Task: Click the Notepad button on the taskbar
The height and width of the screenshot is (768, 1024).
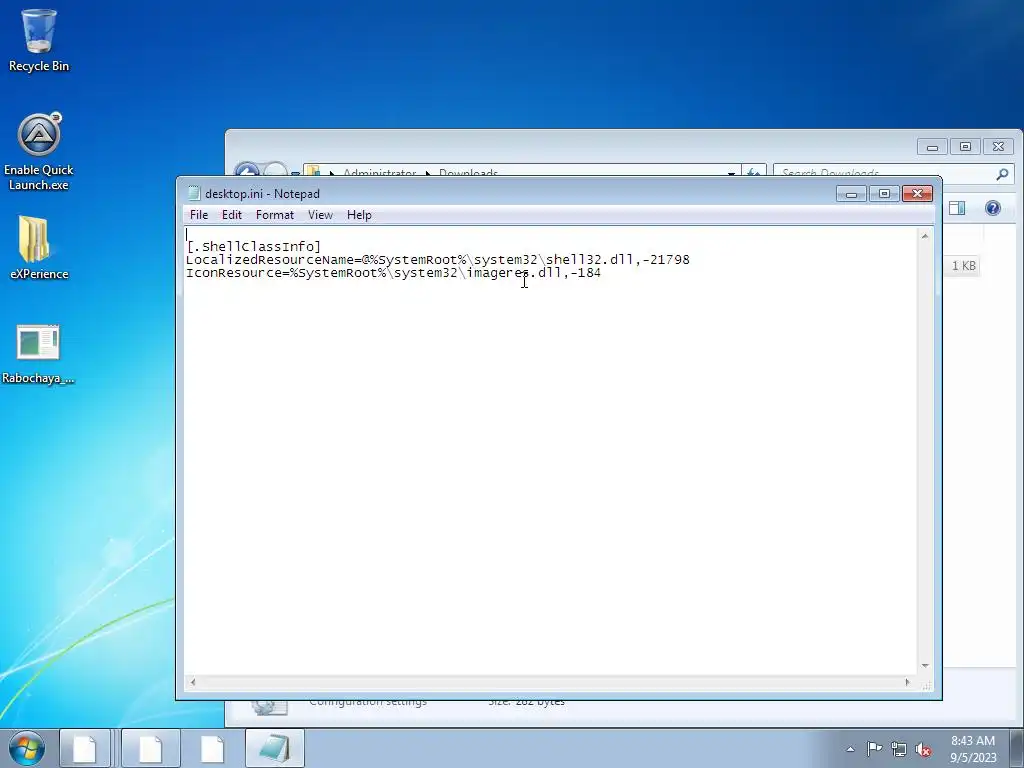Action: click(274, 748)
